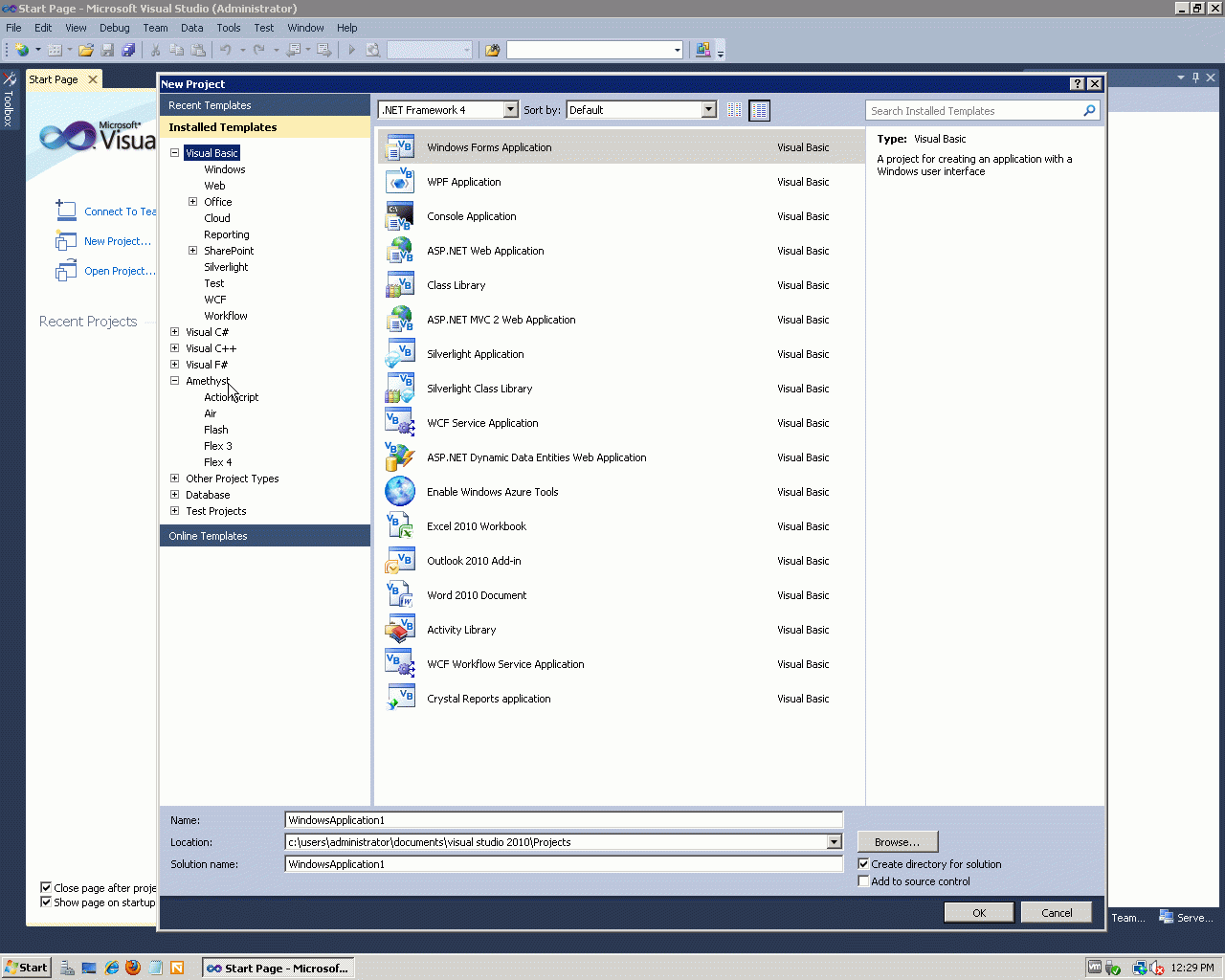1225x980 pixels.
Task: Switch to Recent Templates section
Action: [x=265, y=105]
